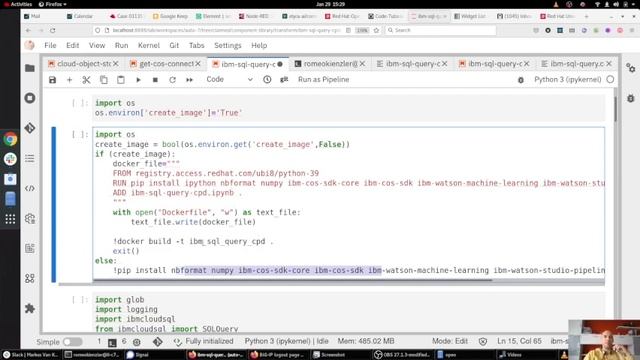Save the notebook with the disk icon
This screenshot has height=360, width=640.
pyautogui.click(x=53, y=80)
